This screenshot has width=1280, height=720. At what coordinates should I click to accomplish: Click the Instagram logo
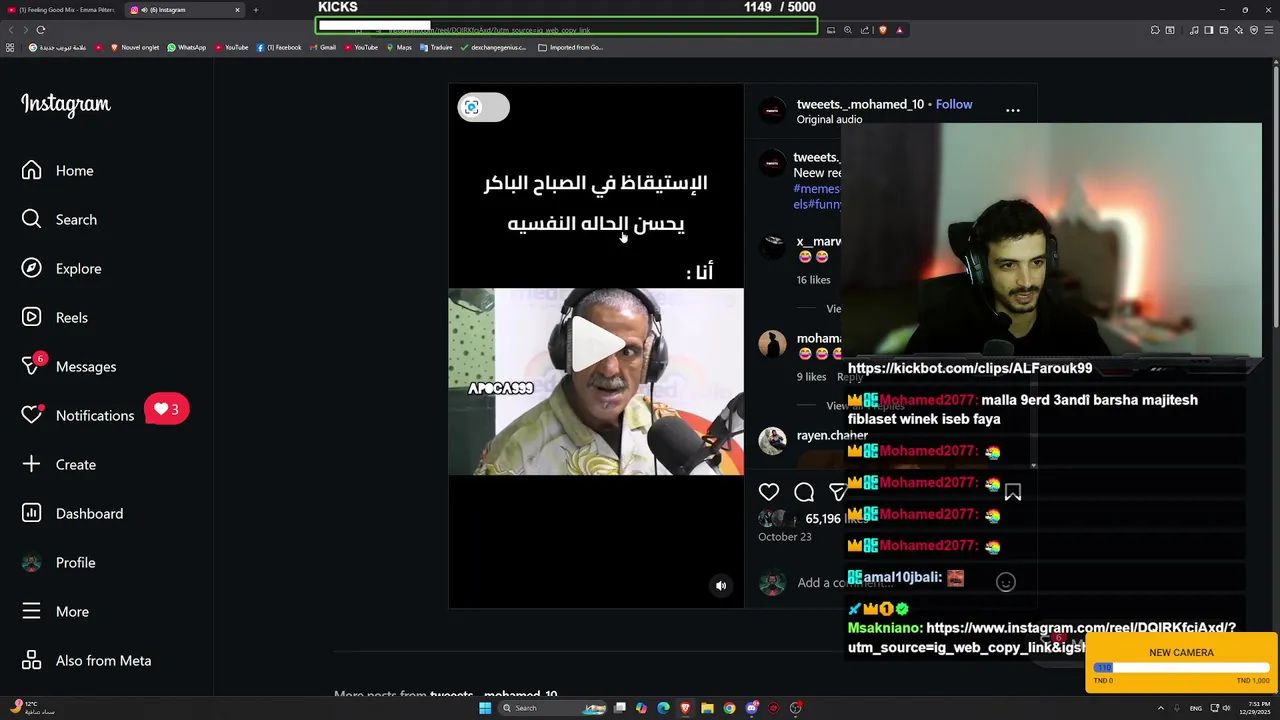(x=66, y=105)
